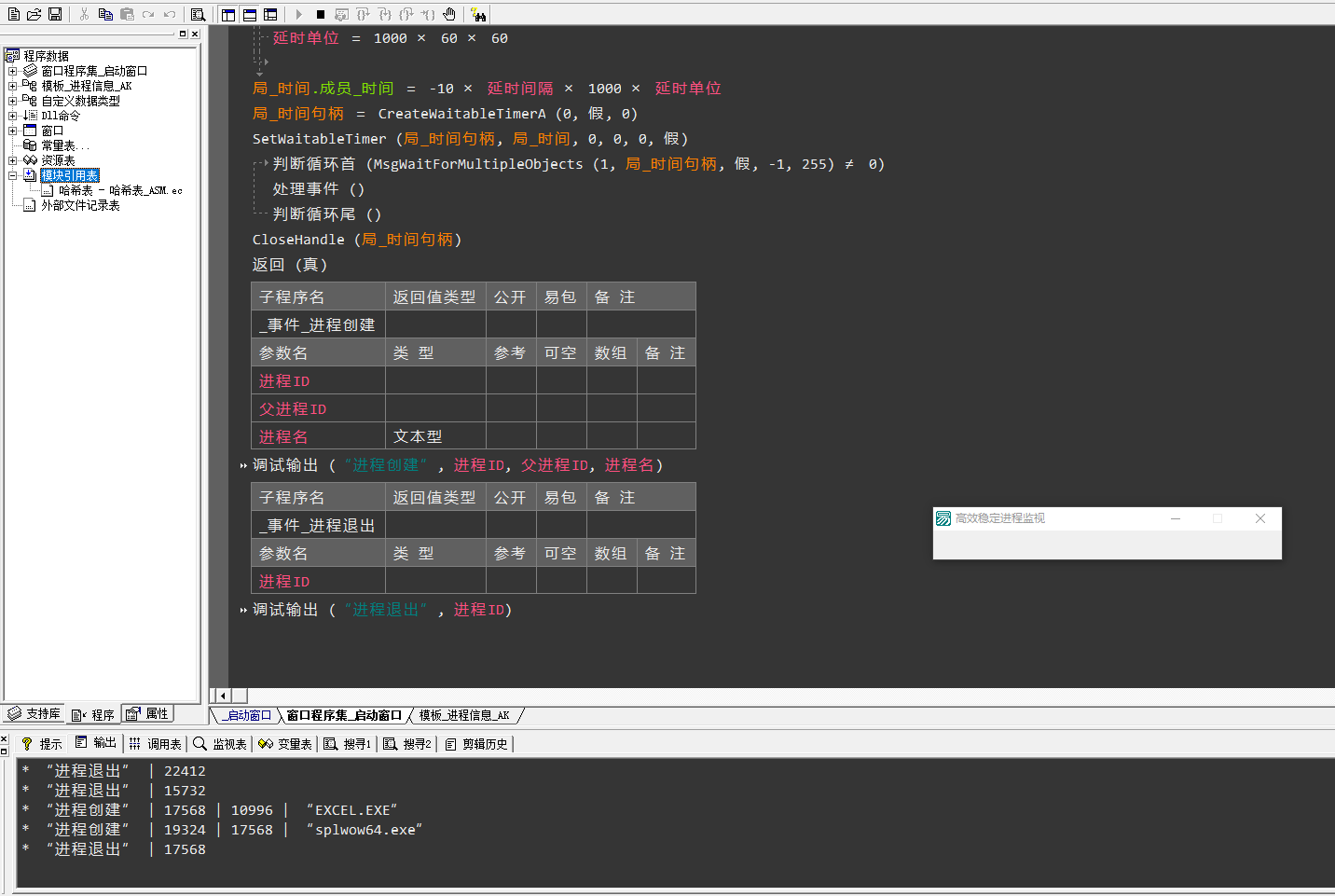Image resolution: width=1335 pixels, height=896 pixels.
Task: Switch to the 支持库 panel tab
Action: (x=34, y=714)
